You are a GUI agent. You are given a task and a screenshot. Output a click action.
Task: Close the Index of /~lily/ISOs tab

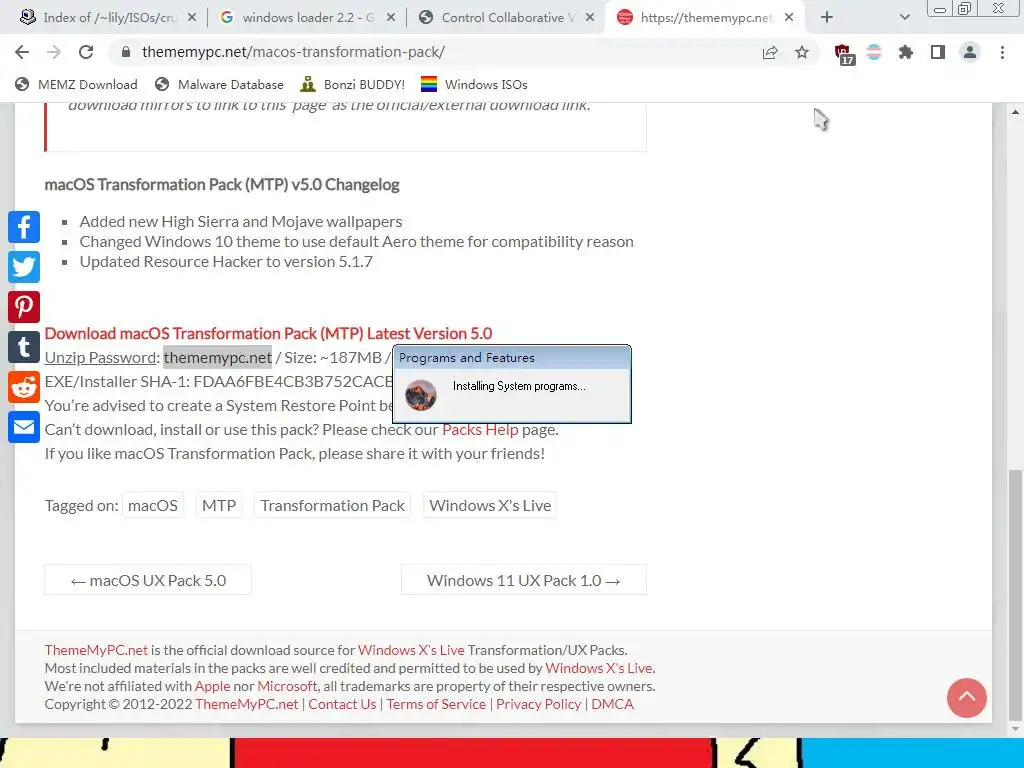click(191, 18)
